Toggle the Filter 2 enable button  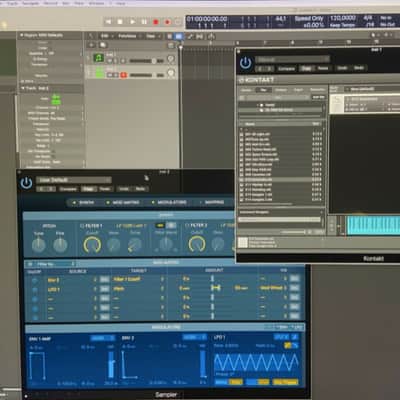click(x=187, y=226)
